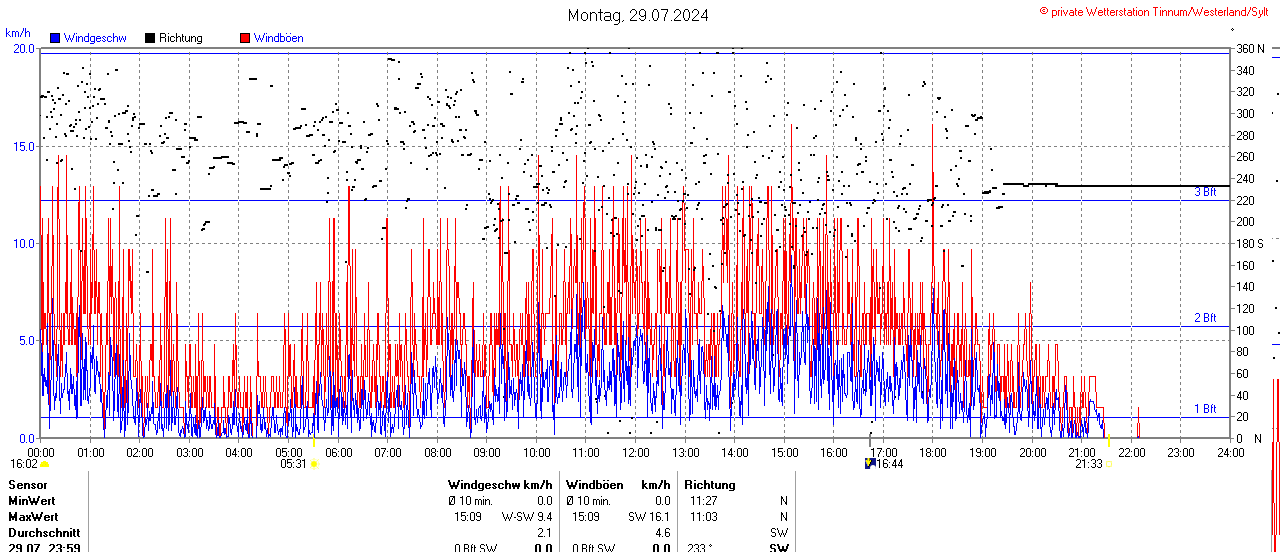Click the 4.6 average gust value
Screen dimensions: 1280x552
coord(662,533)
